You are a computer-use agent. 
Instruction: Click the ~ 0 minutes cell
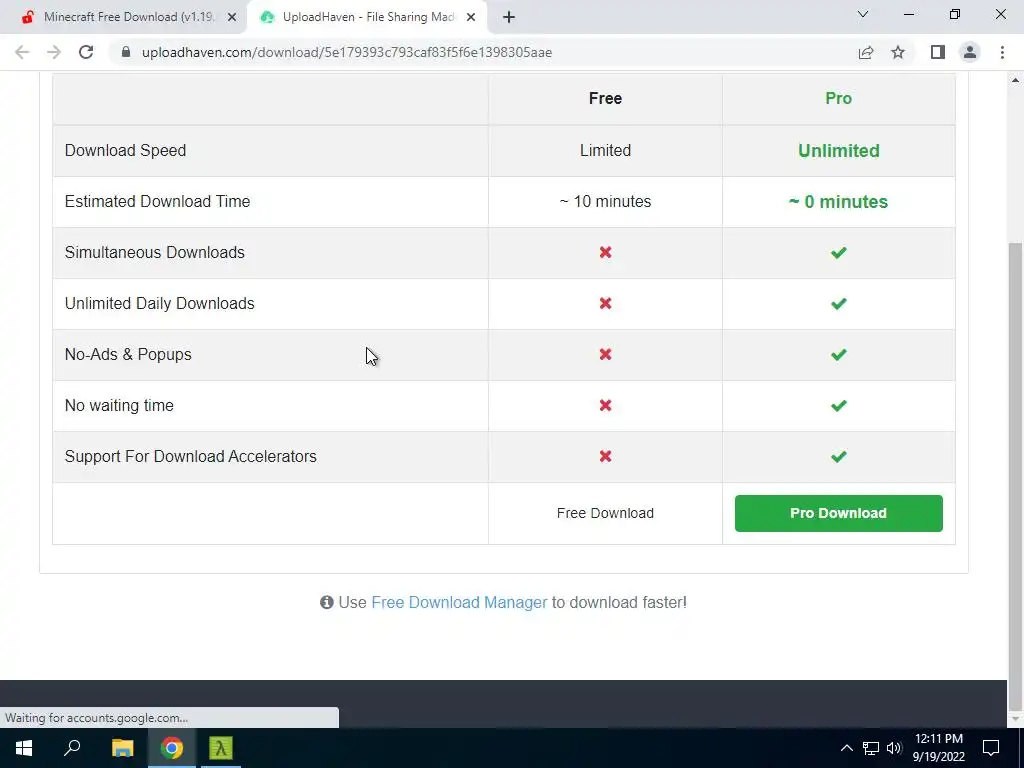839,201
